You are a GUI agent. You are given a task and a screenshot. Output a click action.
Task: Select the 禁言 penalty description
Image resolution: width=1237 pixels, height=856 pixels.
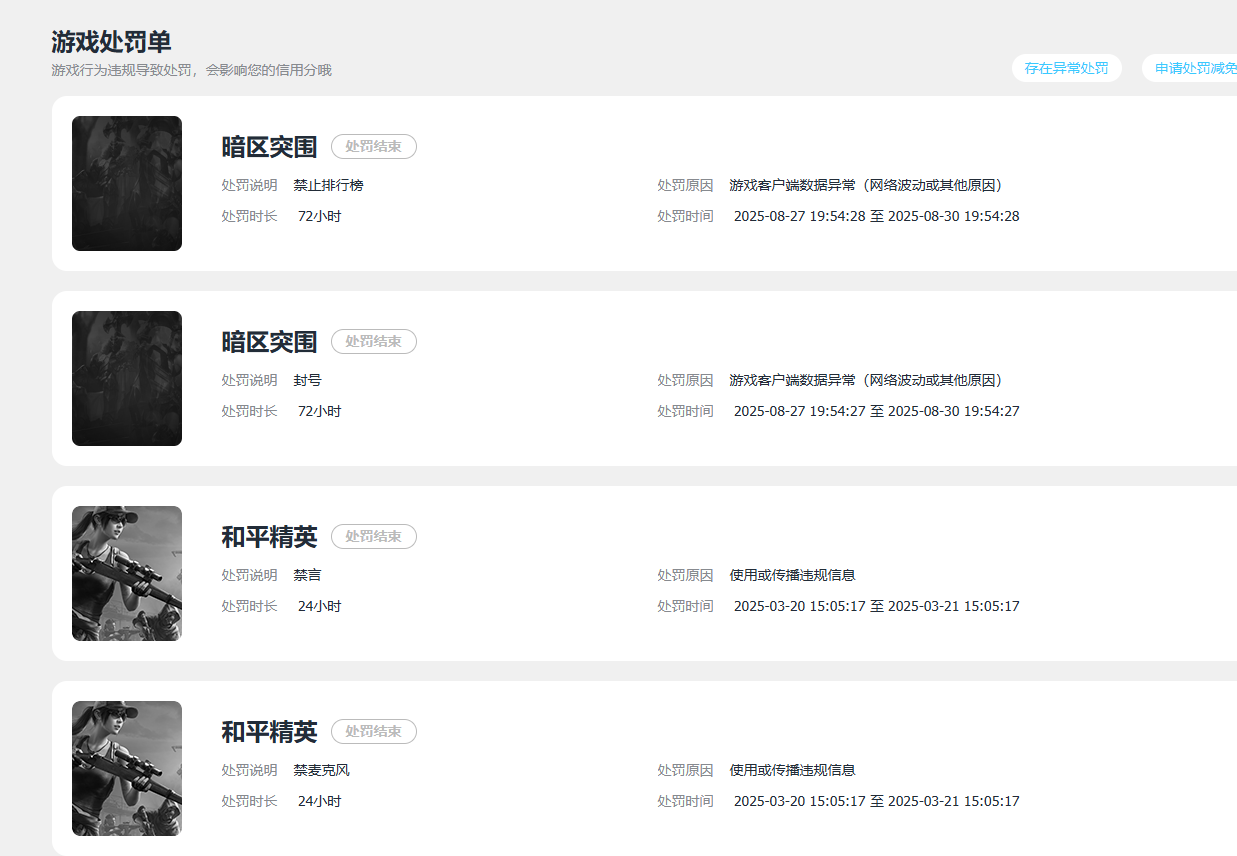pos(307,575)
